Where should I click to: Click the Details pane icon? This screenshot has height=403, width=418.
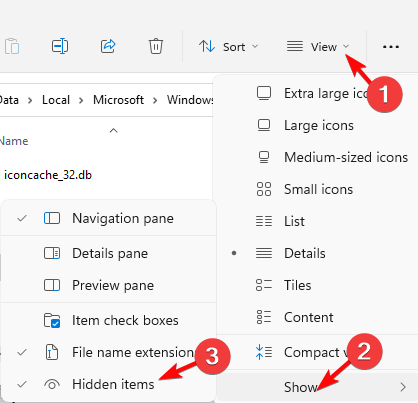point(52,253)
